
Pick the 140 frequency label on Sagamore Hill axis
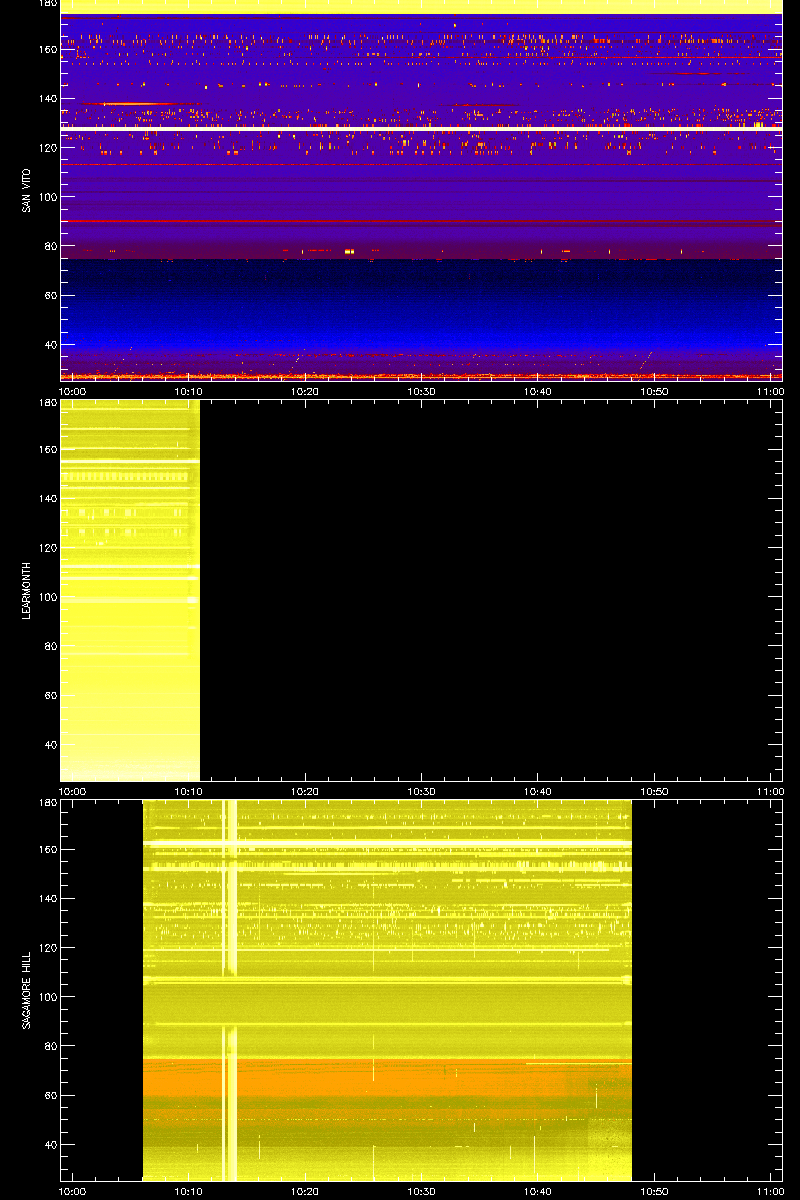click(x=47, y=899)
